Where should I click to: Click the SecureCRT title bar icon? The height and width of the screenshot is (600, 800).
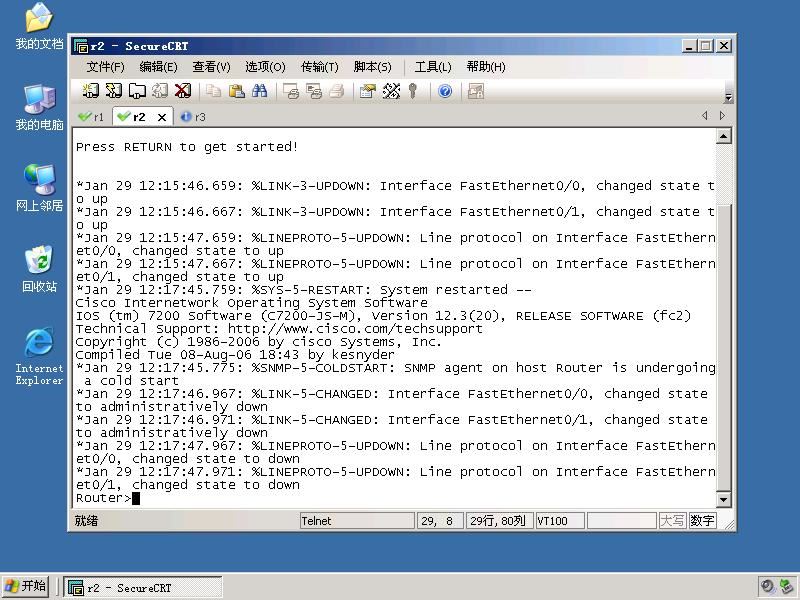coord(81,46)
